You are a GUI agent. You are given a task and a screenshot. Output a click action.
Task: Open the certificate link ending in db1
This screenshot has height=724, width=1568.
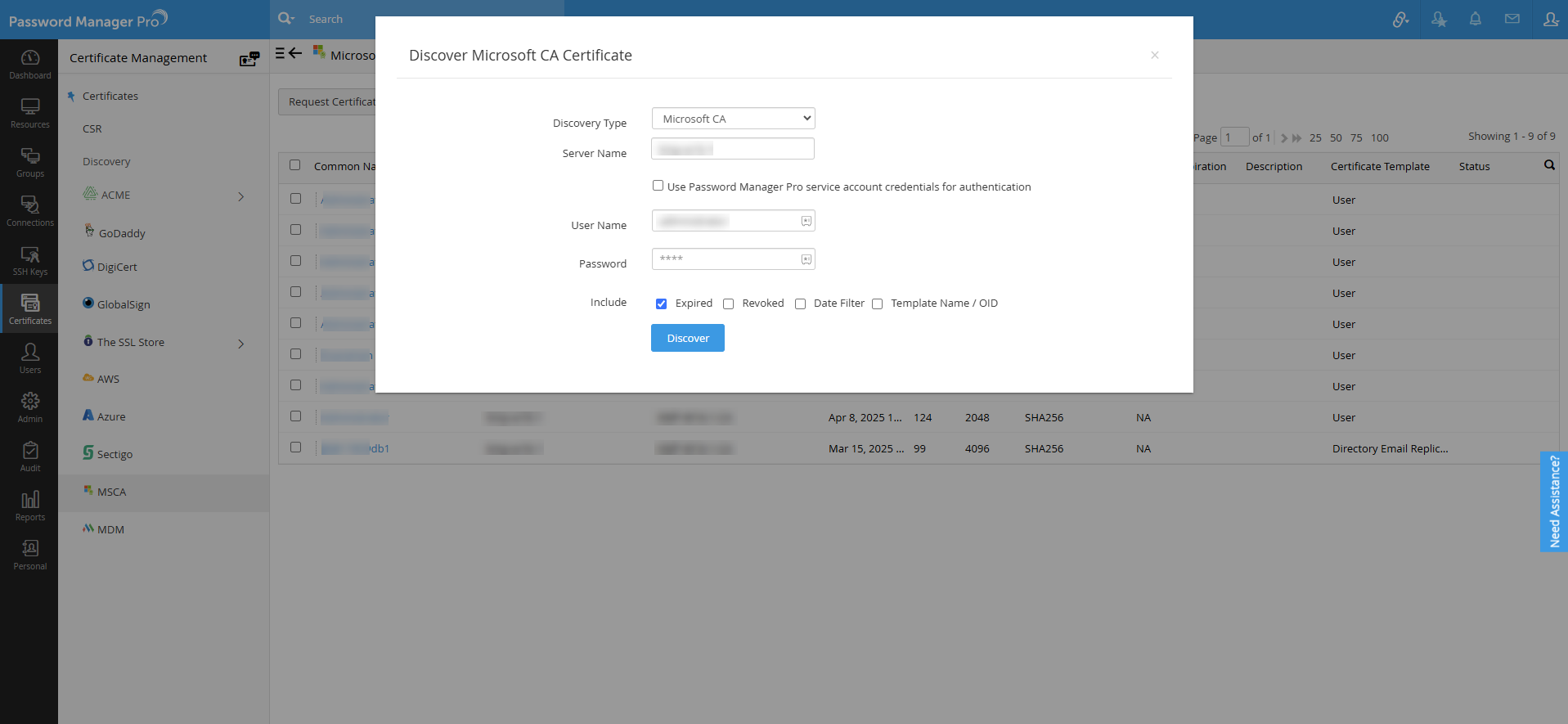(355, 448)
